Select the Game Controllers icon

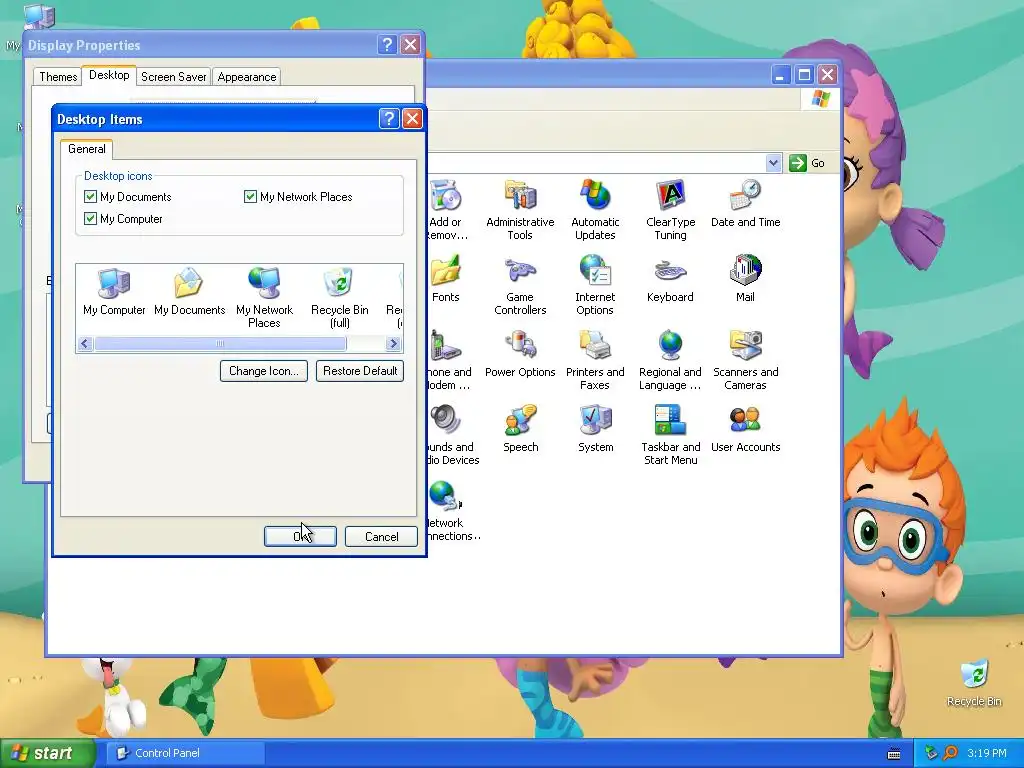tap(520, 285)
